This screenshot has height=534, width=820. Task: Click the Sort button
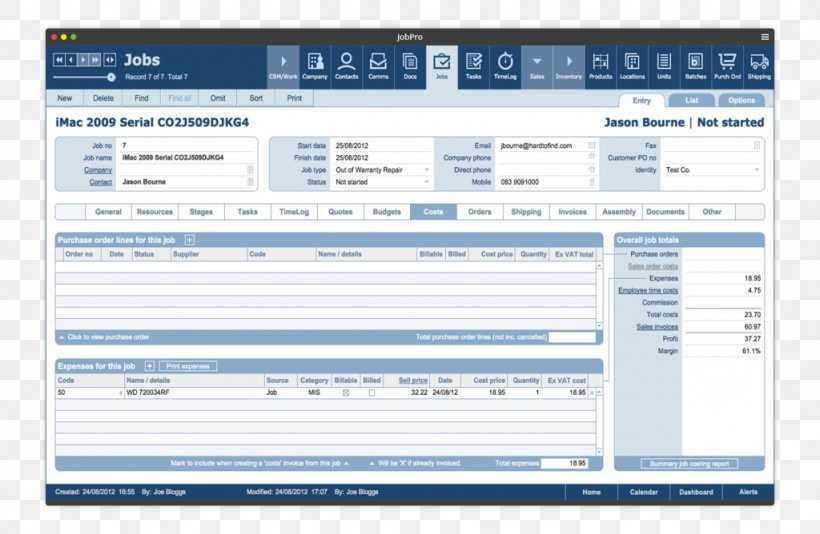point(256,98)
